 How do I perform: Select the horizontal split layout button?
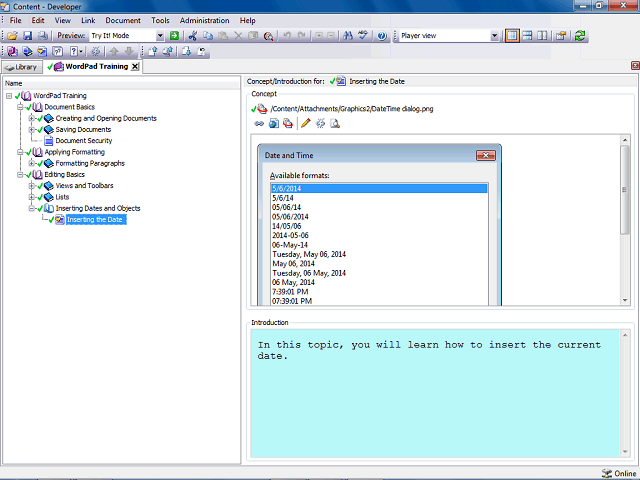point(527,36)
